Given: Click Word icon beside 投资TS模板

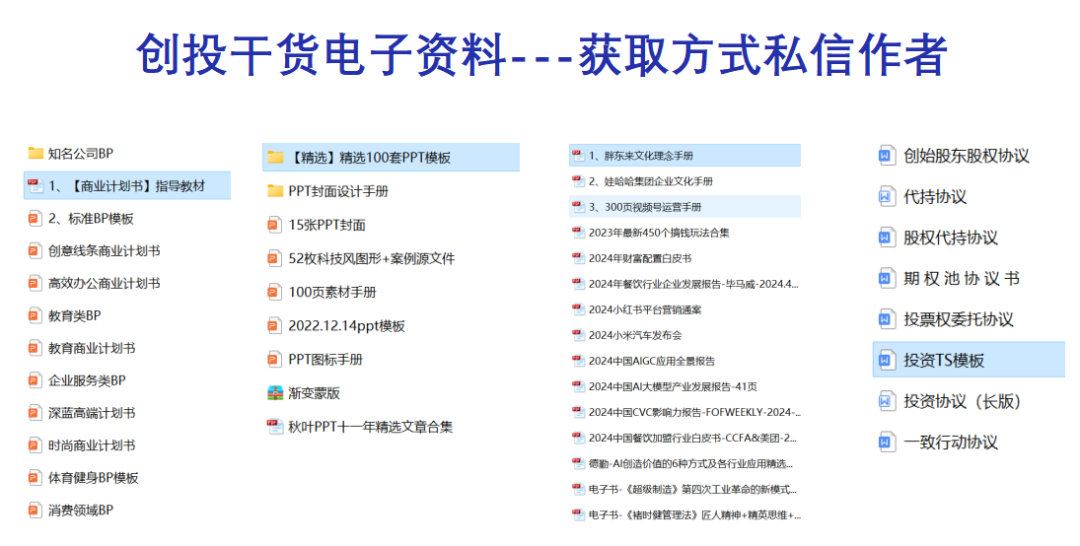Looking at the screenshot, I should (x=887, y=360).
